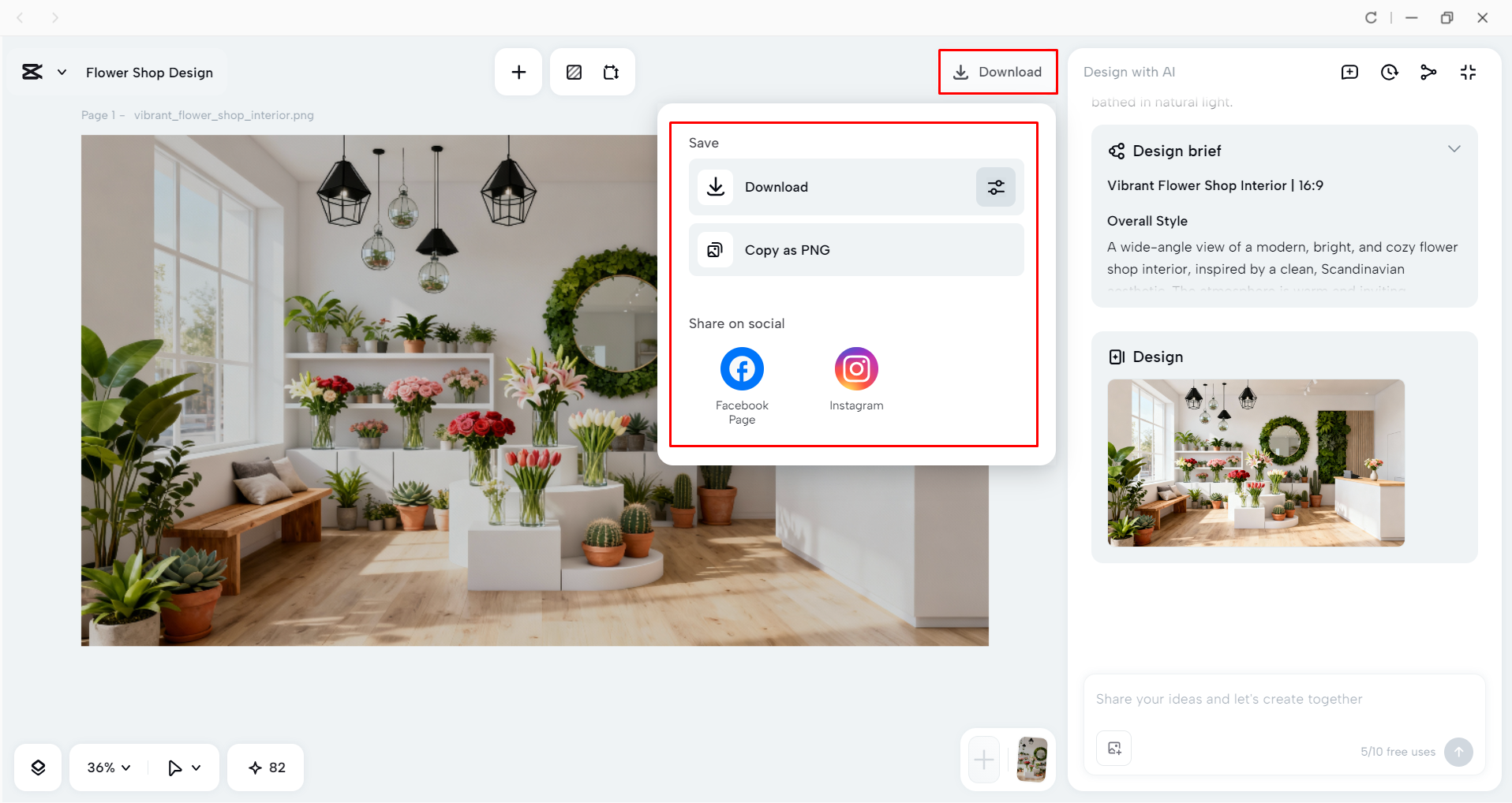Select Copy as PNG option
The width and height of the screenshot is (1512, 803).
856,250
